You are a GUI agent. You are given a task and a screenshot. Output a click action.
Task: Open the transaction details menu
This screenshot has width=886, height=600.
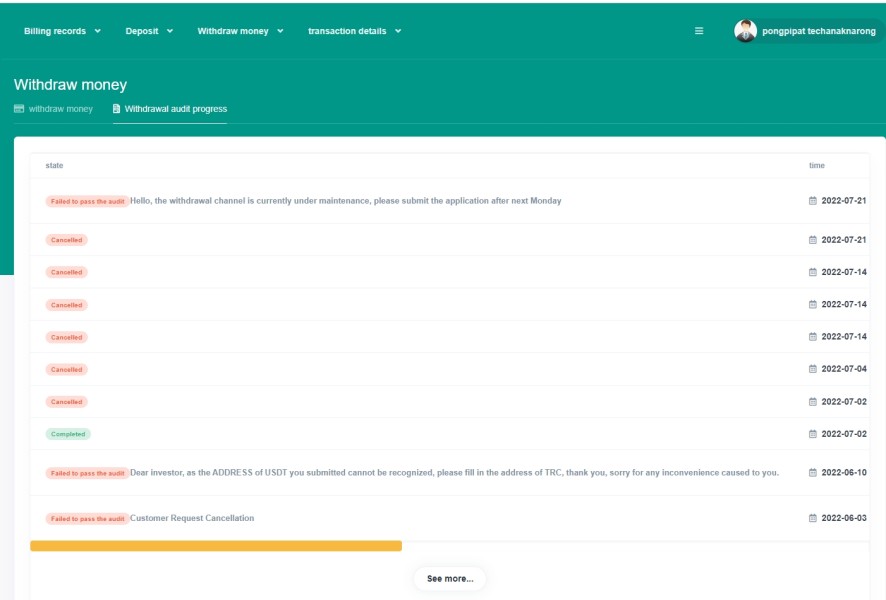[x=347, y=31]
